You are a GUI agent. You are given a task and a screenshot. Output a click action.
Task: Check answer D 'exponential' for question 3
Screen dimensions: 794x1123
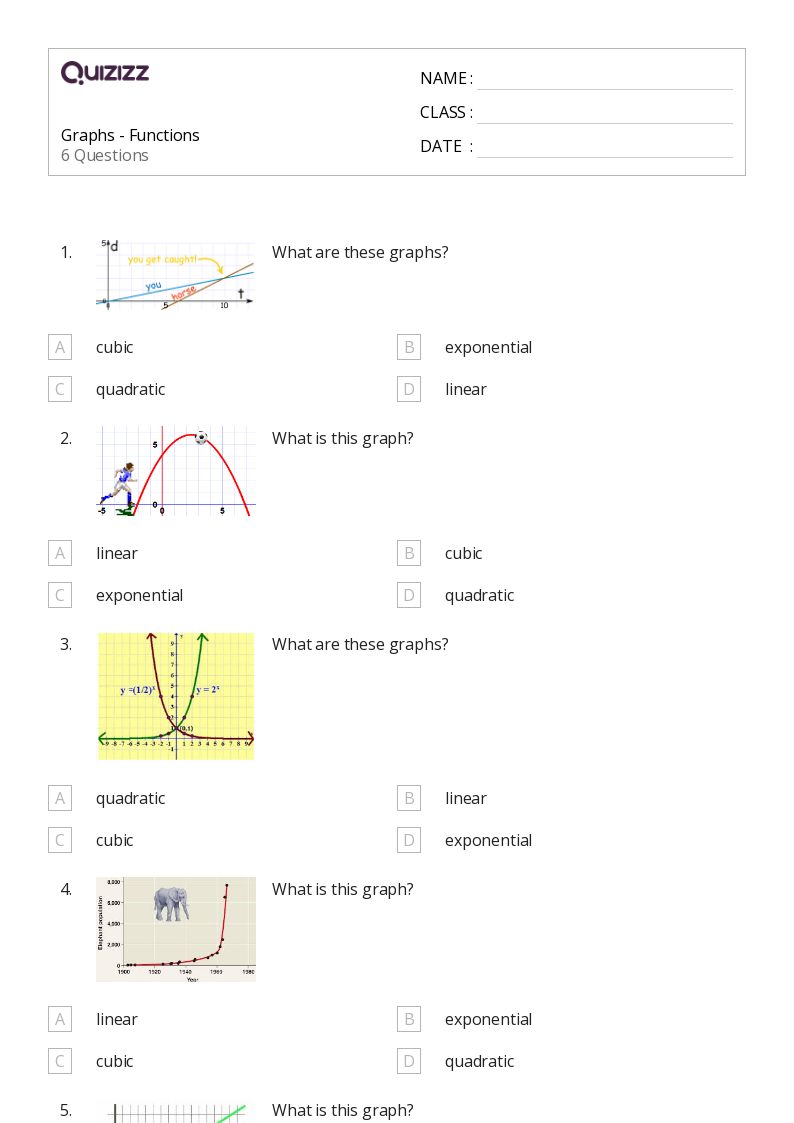click(x=408, y=840)
